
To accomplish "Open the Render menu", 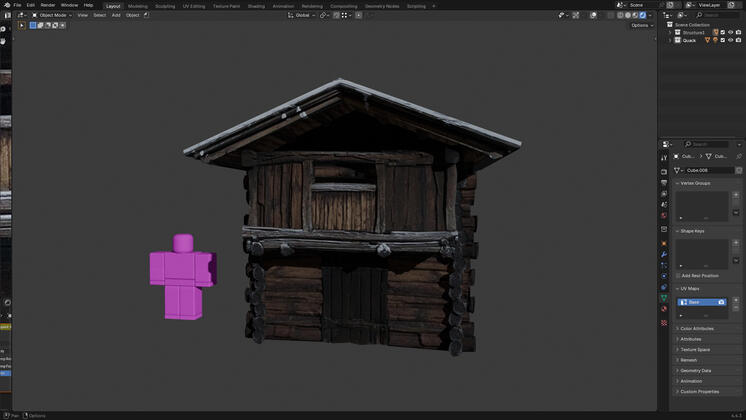I will [x=48, y=5].
